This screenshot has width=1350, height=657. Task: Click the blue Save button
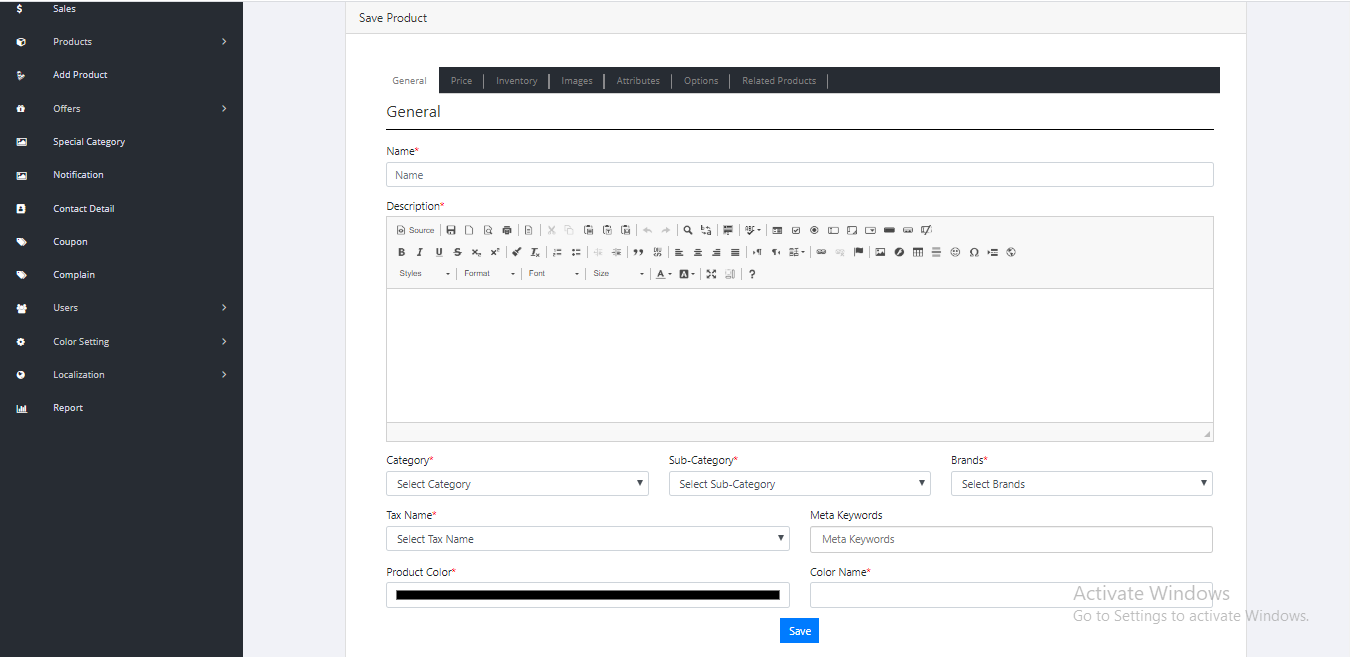tap(799, 631)
